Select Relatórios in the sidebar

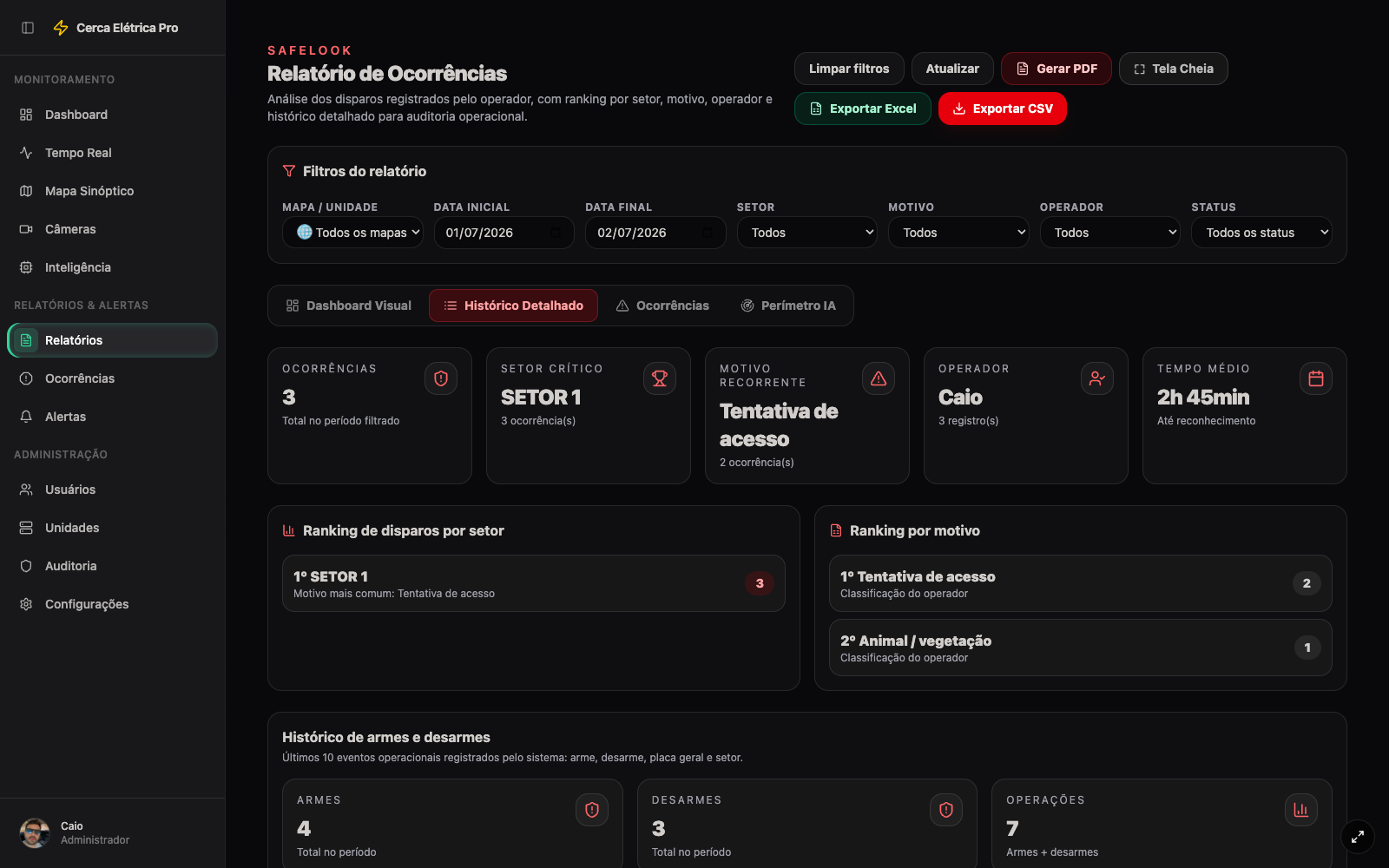click(x=112, y=340)
